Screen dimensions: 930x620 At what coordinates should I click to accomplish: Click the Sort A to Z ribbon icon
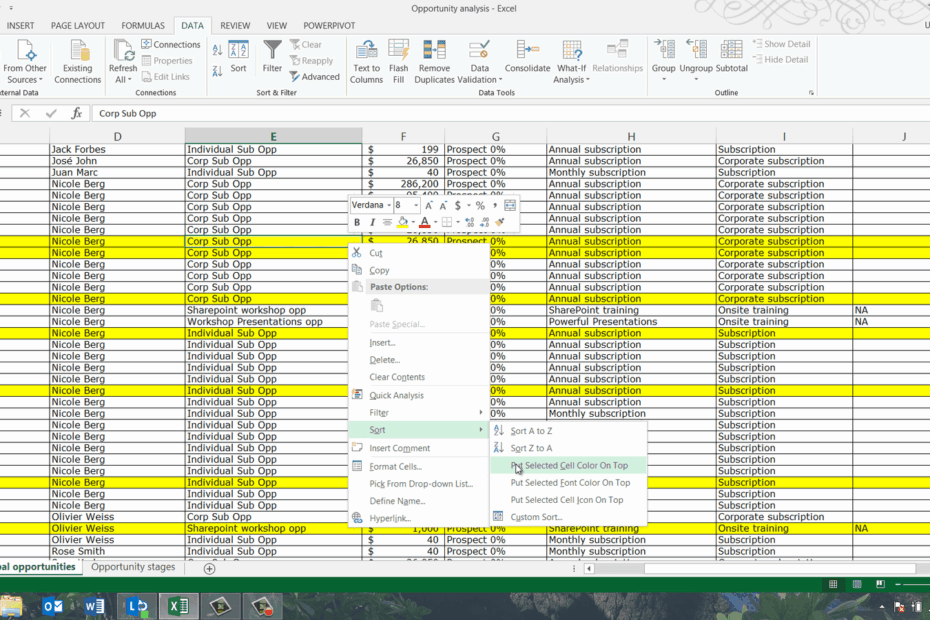[x=217, y=50]
